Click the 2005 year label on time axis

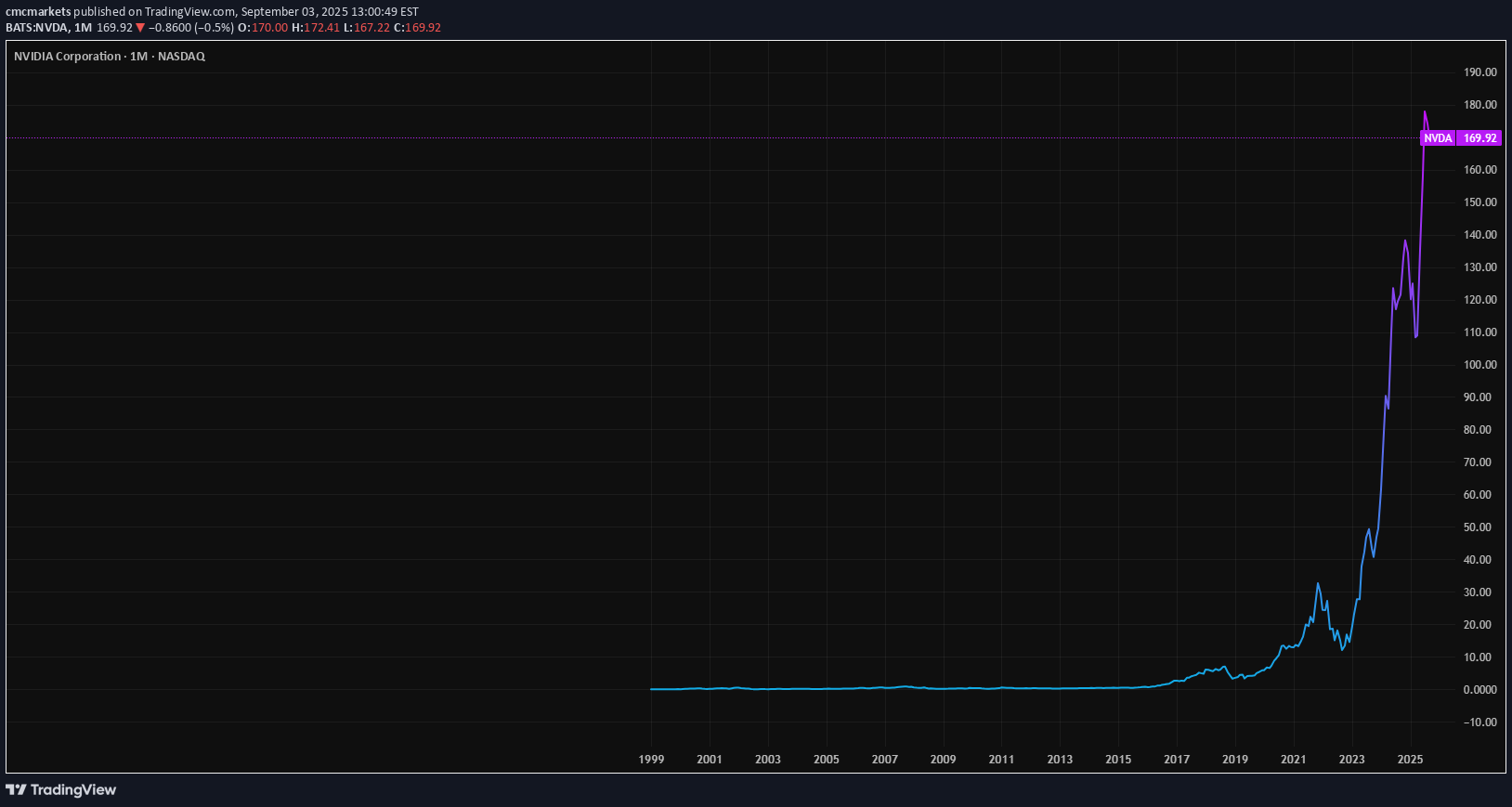coord(827,760)
